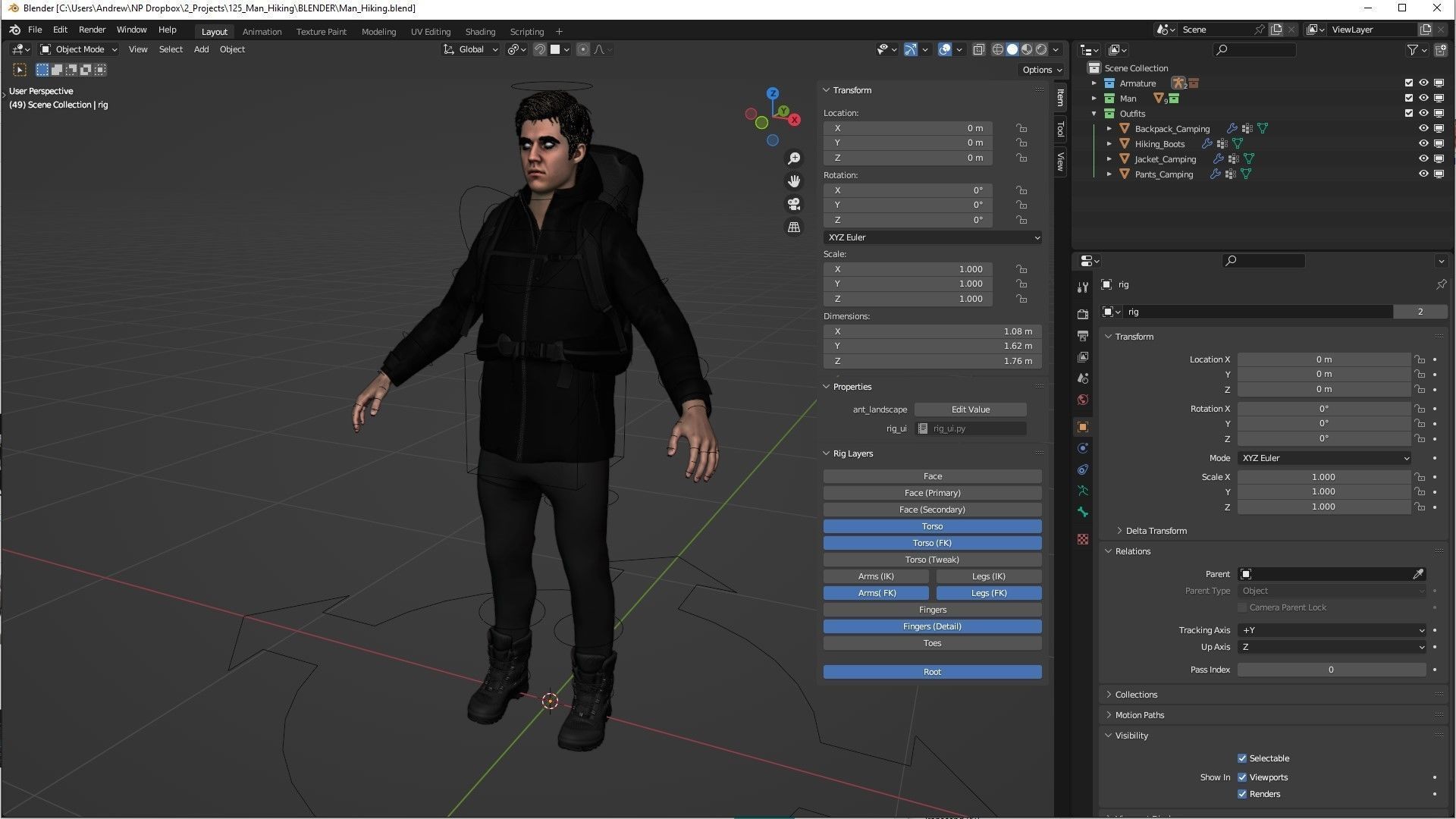Open the Tool tab in sidebar
The width and height of the screenshot is (1456, 819).
1060,130
